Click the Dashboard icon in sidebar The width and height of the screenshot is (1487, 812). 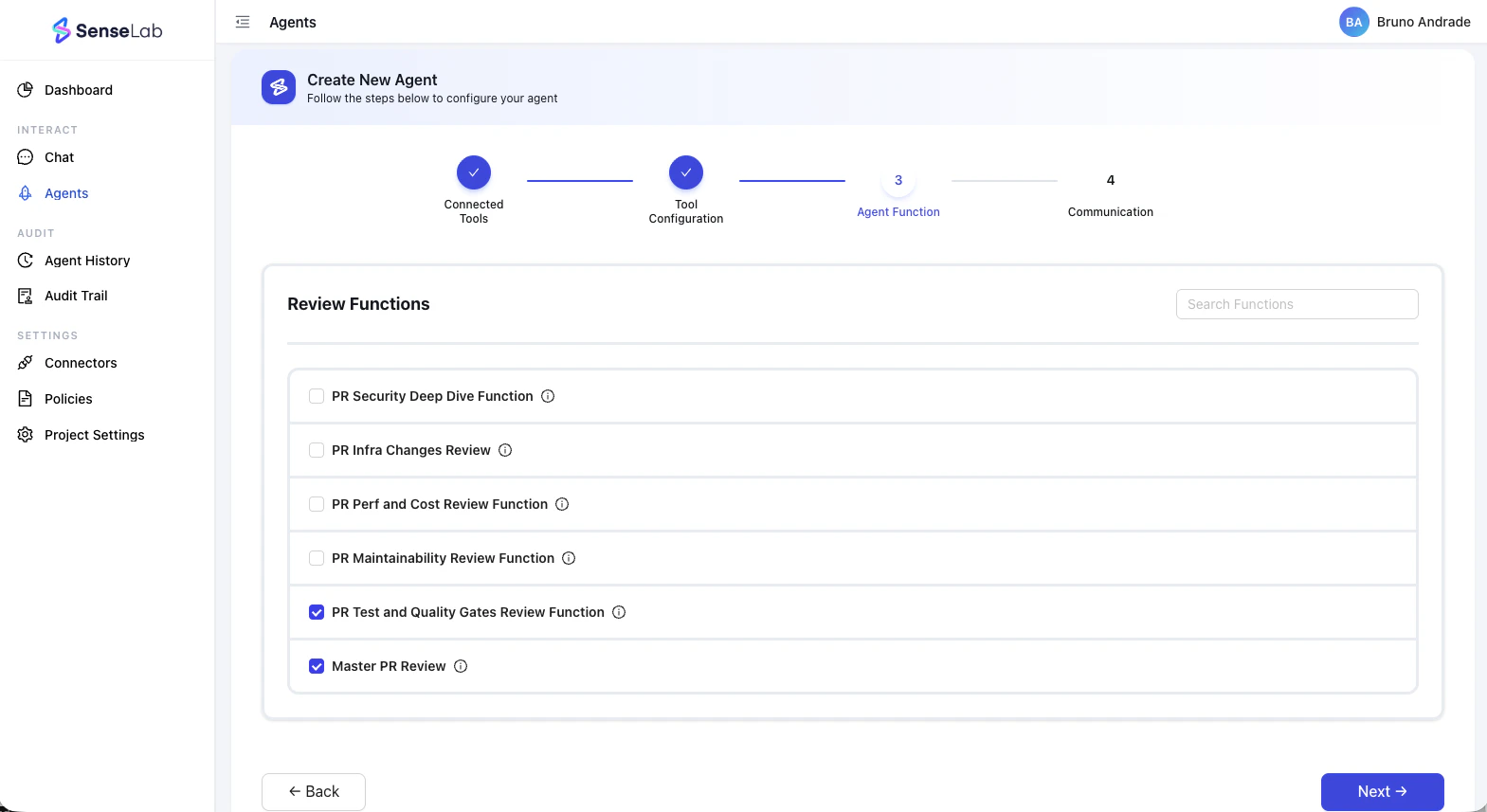[26, 90]
